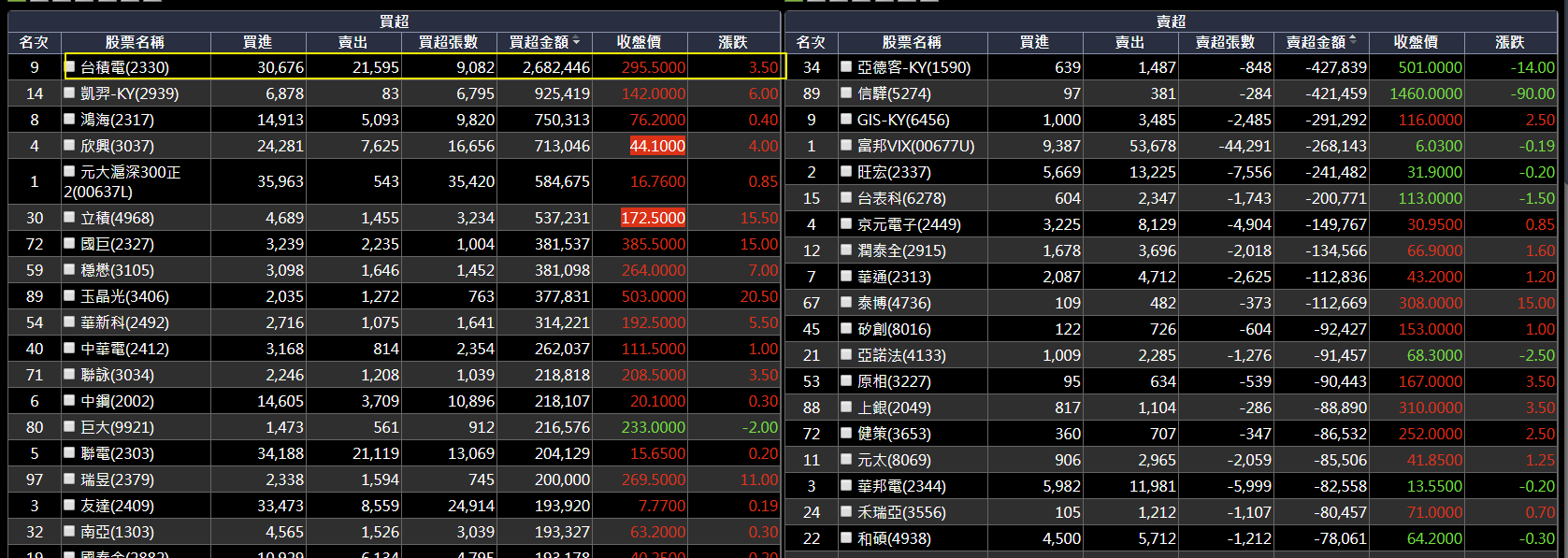
Task: Sort by 賣超張數 column header
Action: [1225, 42]
